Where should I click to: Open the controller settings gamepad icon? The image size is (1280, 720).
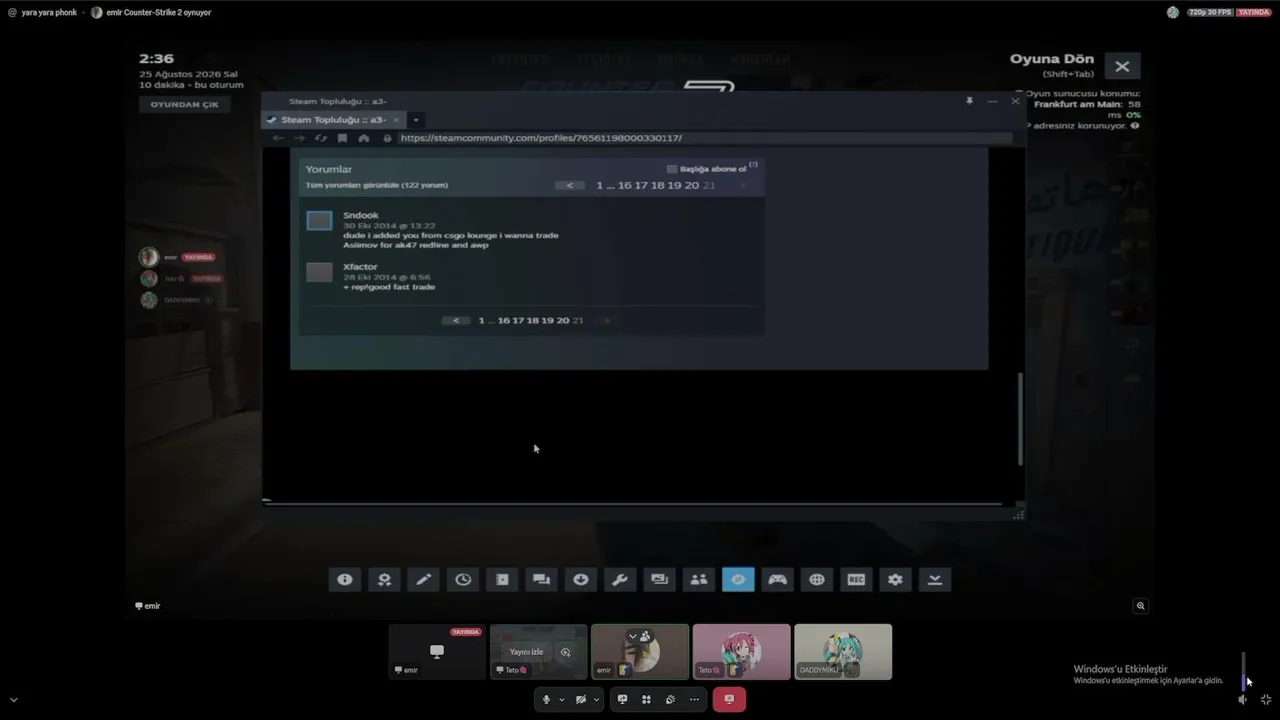coord(777,579)
